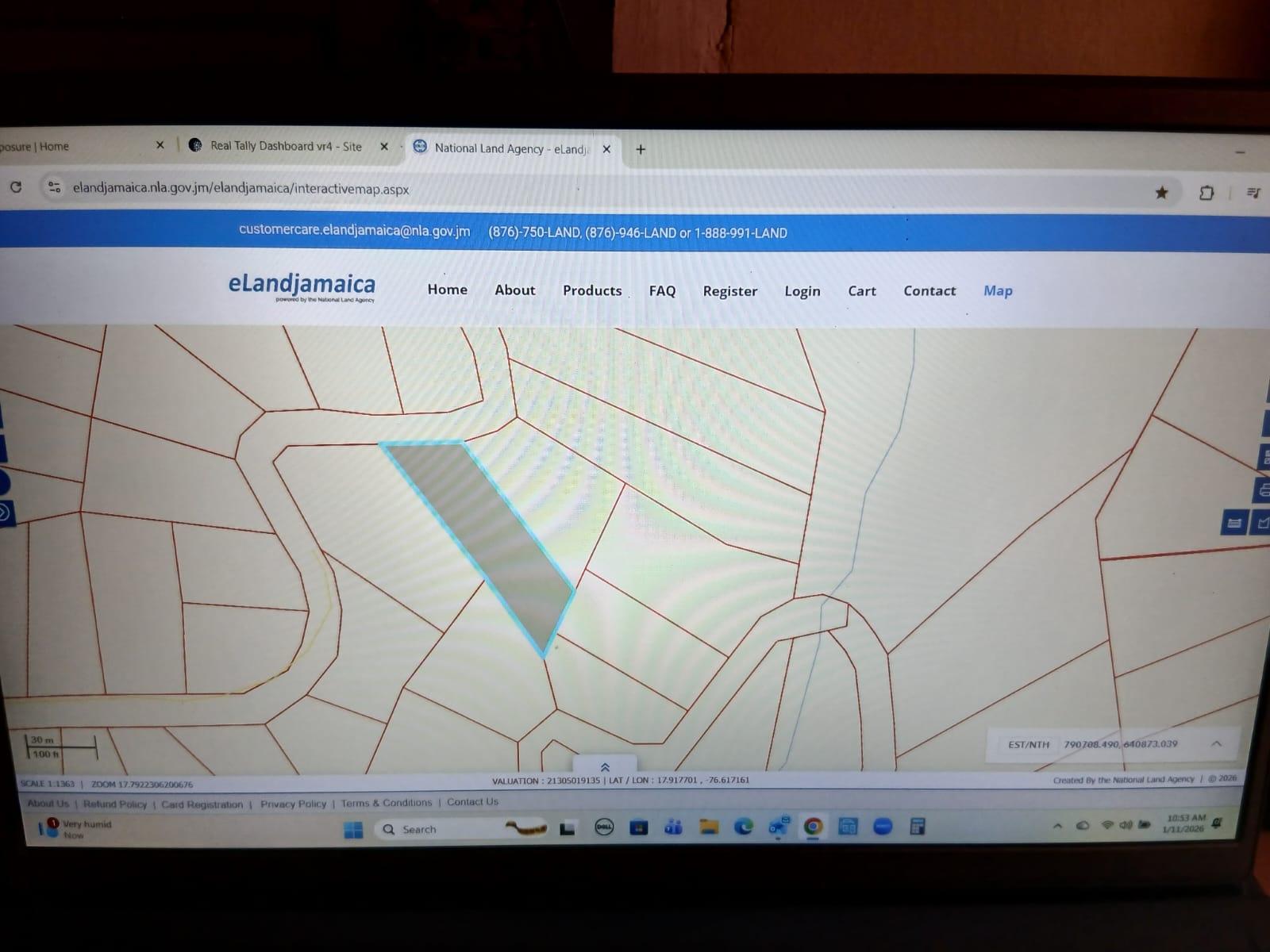The image size is (1270, 952).
Task: Bookmark this page with the star icon
Action: pyautogui.click(x=1161, y=192)
